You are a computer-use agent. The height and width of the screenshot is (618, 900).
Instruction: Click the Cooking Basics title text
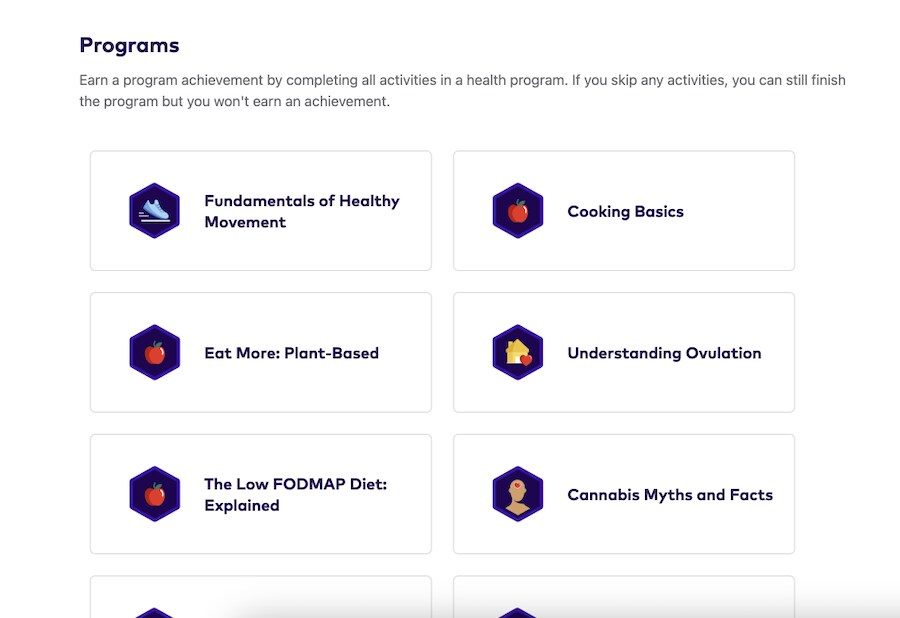coord(625,211)
